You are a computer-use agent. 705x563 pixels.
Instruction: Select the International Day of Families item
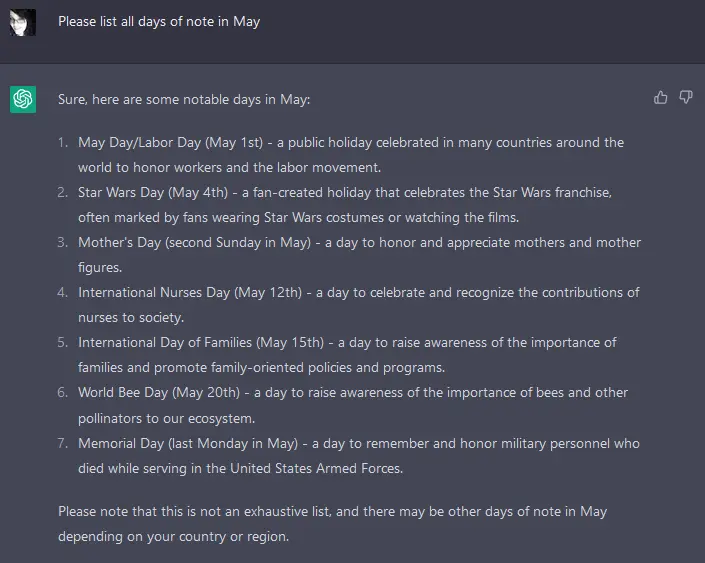347,354
